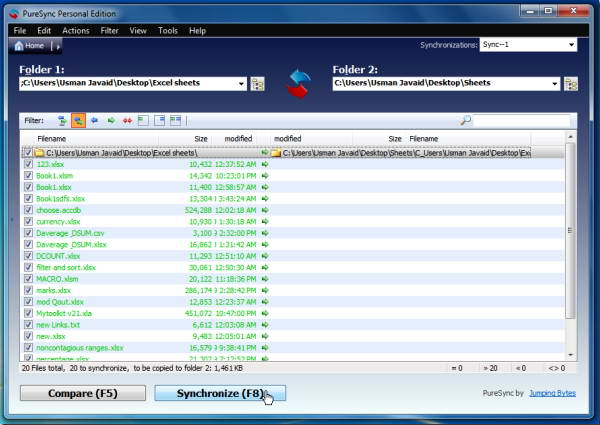Uncheck MACRO.xlsm checkbox
This screenshot has width=600, height=425.
pyautogui.click(x=28, y=279)
